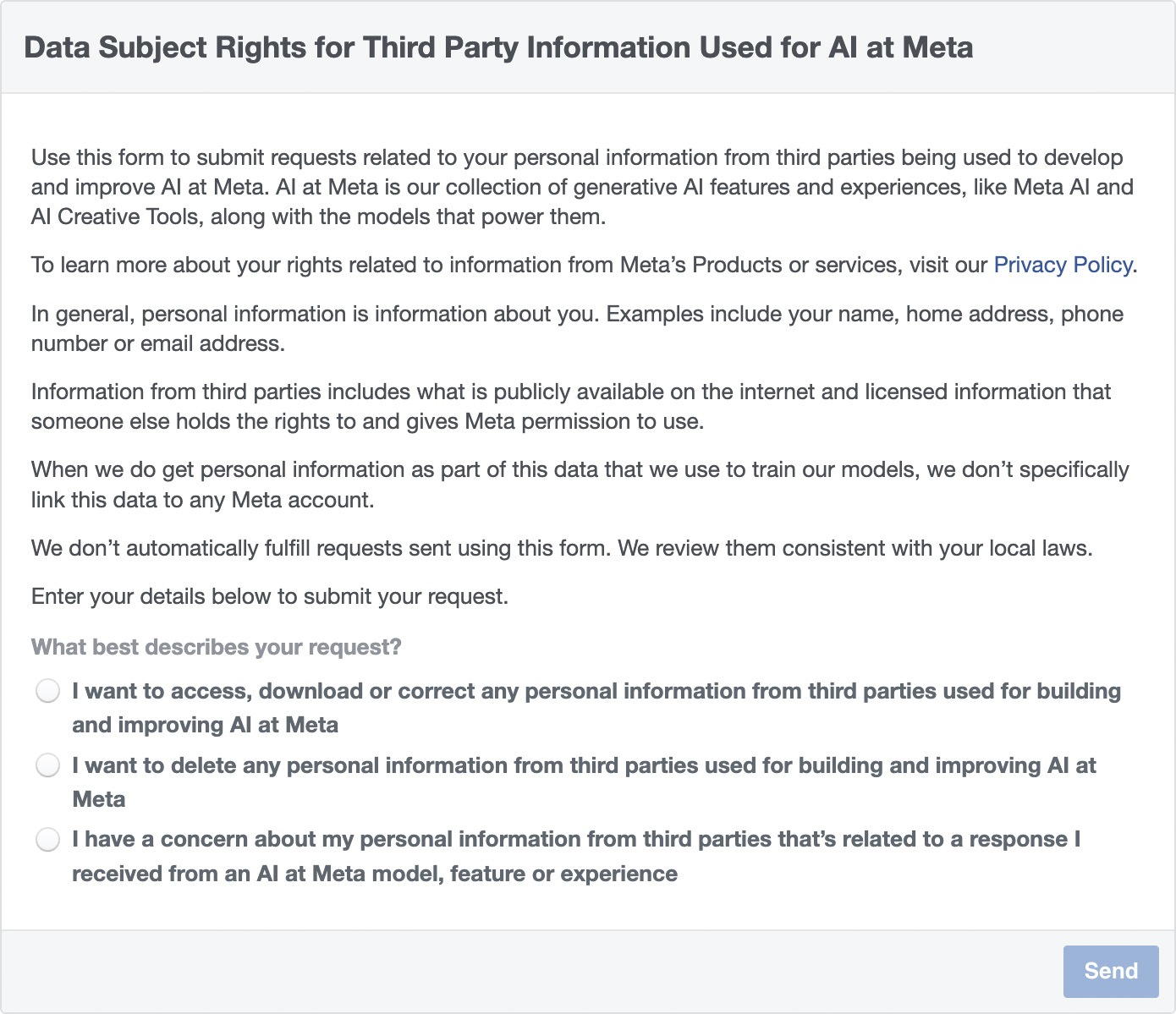Viewport: 1176px width, 1014px height.
Task: Click the 'Information from third parties includes' paragraph
Action: [x=571, y=406]
